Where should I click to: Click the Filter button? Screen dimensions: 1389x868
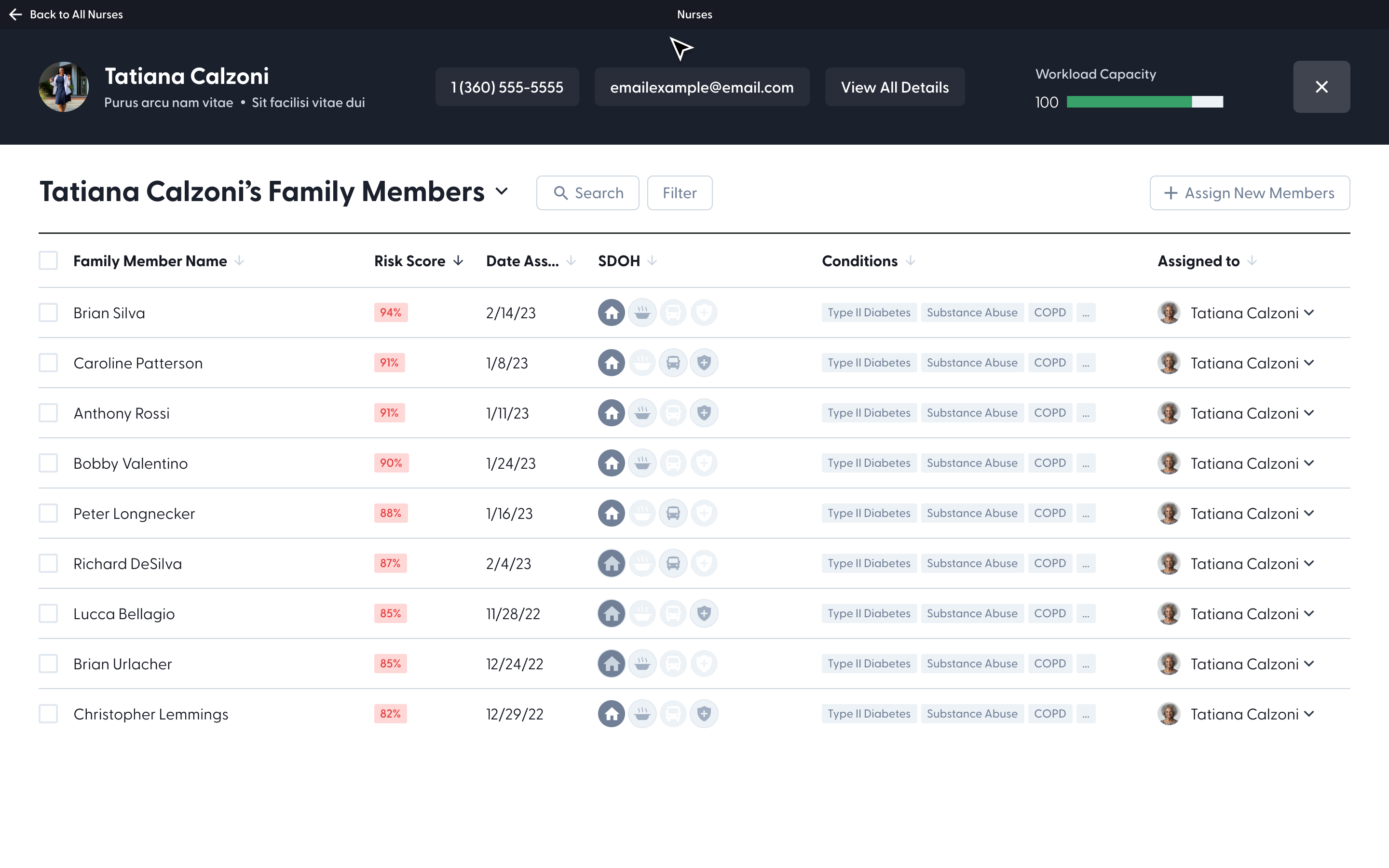pyautogui.click(x=680, y=193)
